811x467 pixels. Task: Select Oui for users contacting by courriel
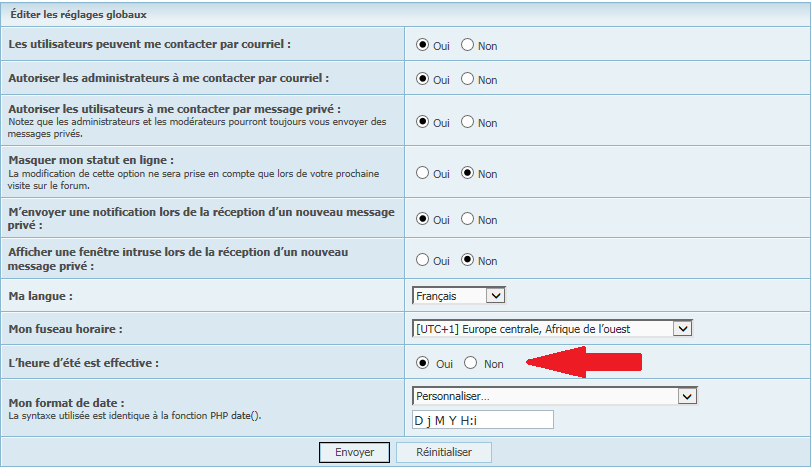(422, 46)
